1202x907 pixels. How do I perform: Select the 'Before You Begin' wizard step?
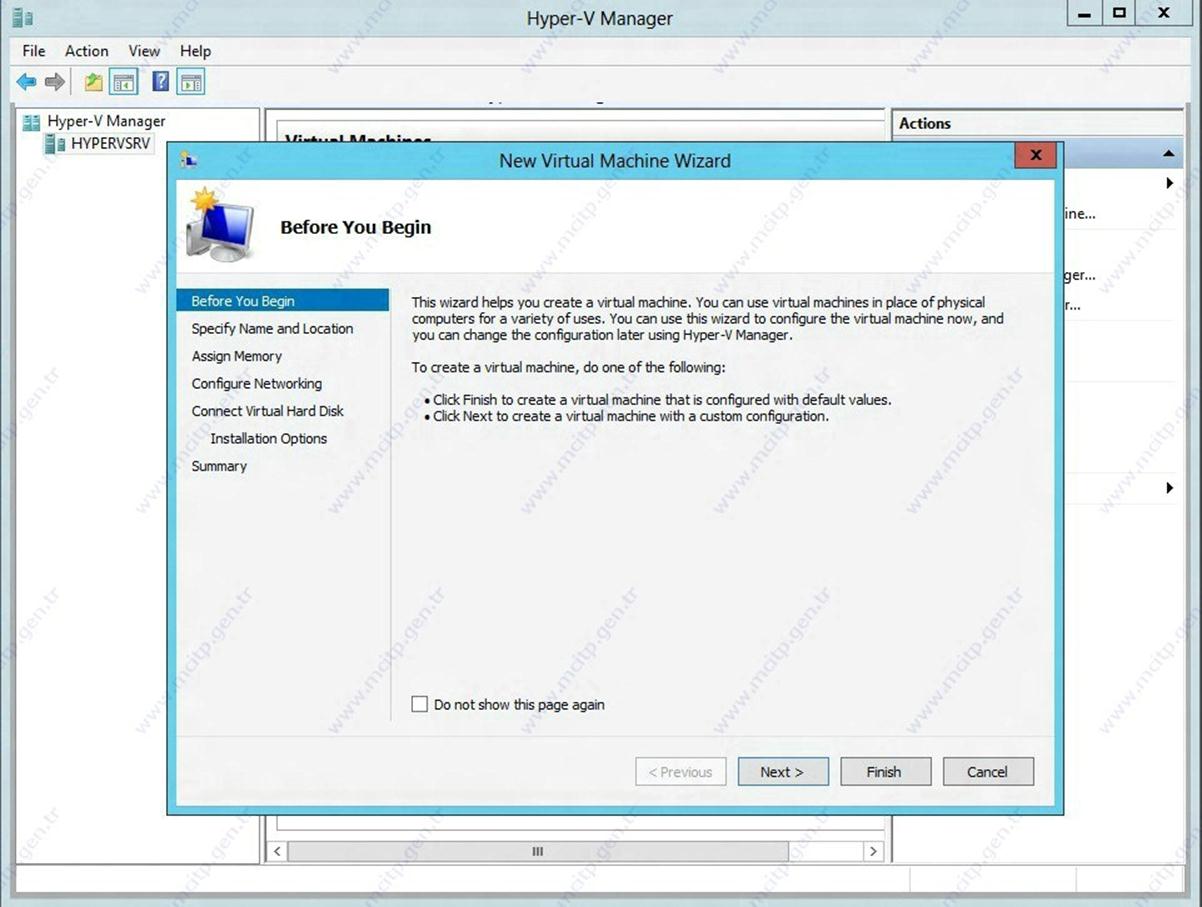tap(282, 301)
